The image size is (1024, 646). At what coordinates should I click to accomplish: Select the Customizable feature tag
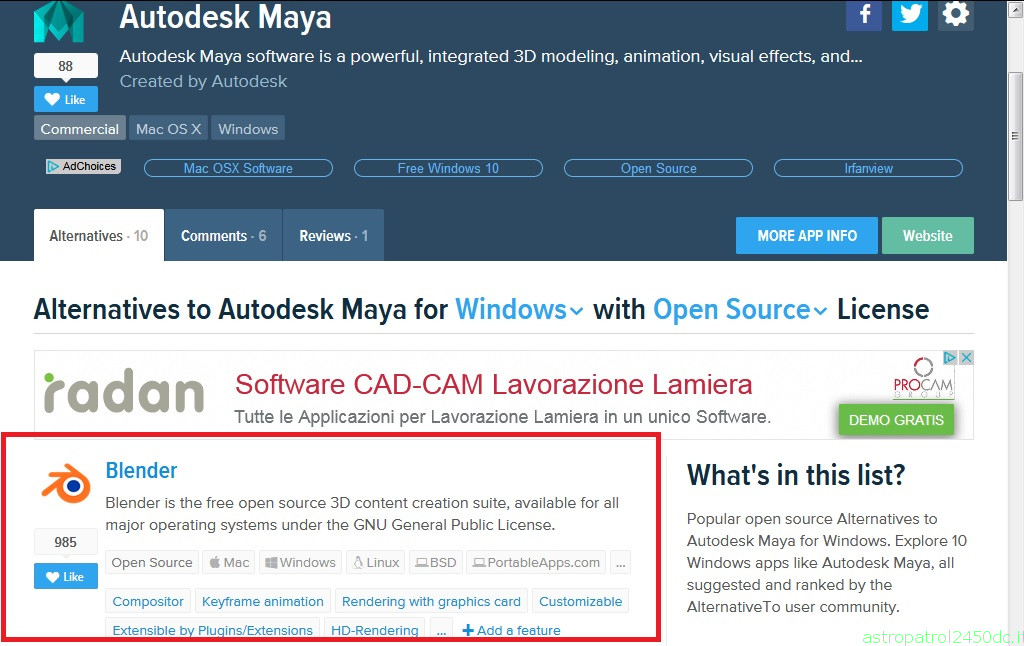coord(581,601)
